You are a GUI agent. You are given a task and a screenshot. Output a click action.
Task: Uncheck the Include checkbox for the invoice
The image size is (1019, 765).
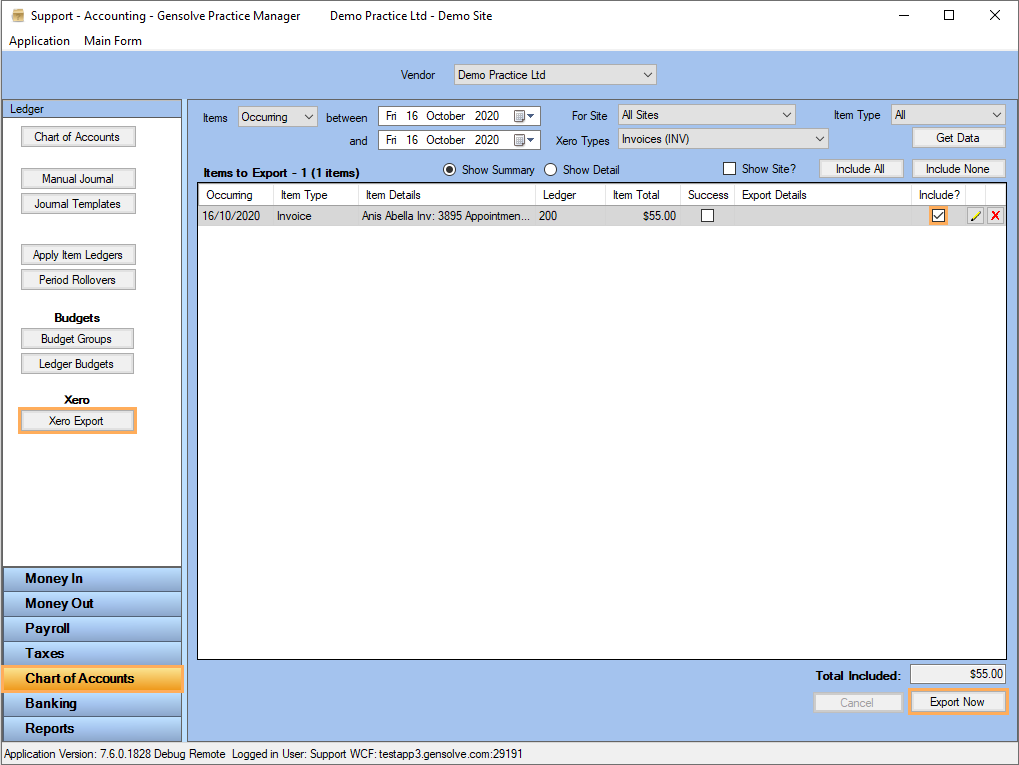coord(938,216)
